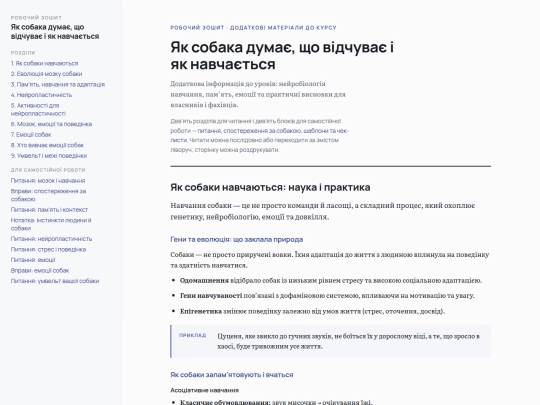Open '5. Активності для нейропластичності' link
Screen dimensions: 540x405
pyautogui.click(x=38, y=109)
